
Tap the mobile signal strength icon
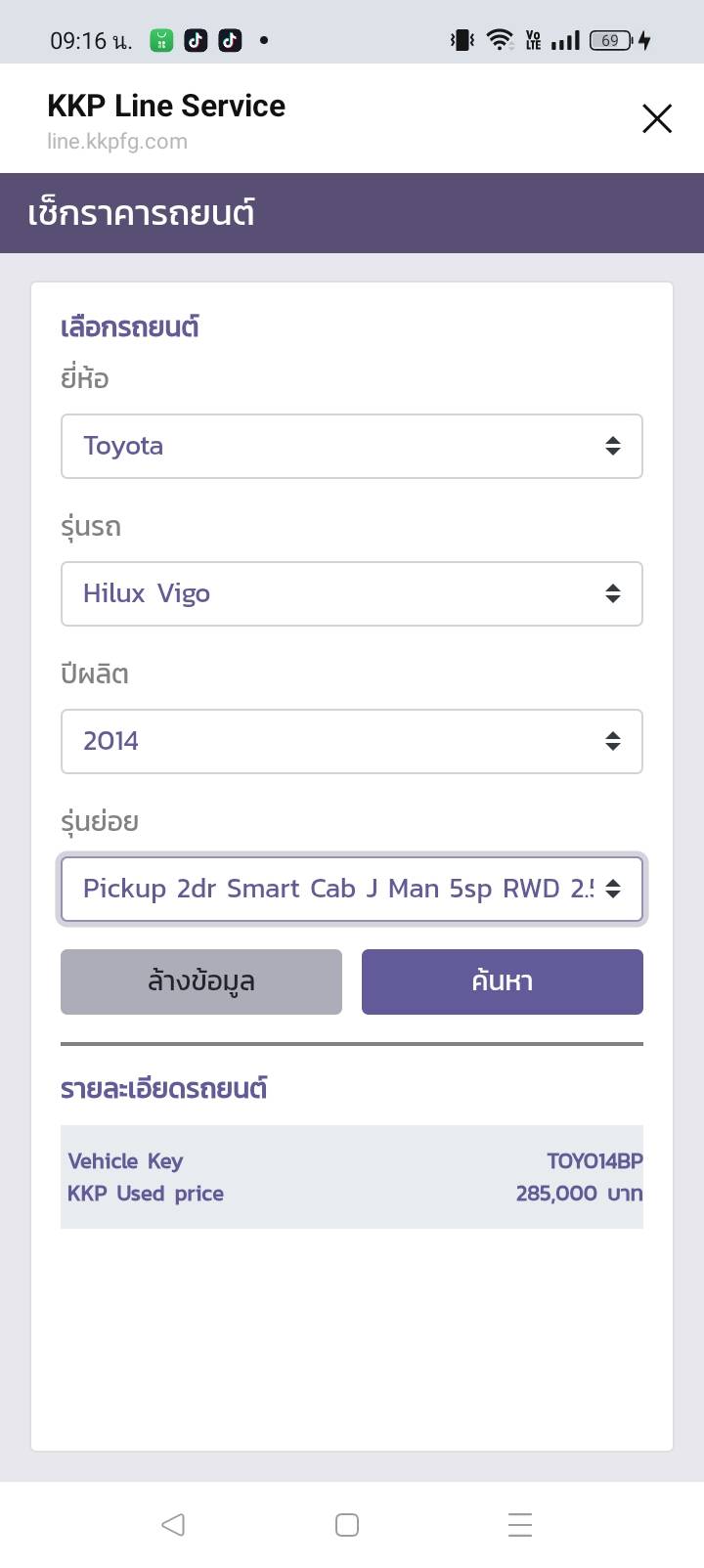tap(565, 40)
